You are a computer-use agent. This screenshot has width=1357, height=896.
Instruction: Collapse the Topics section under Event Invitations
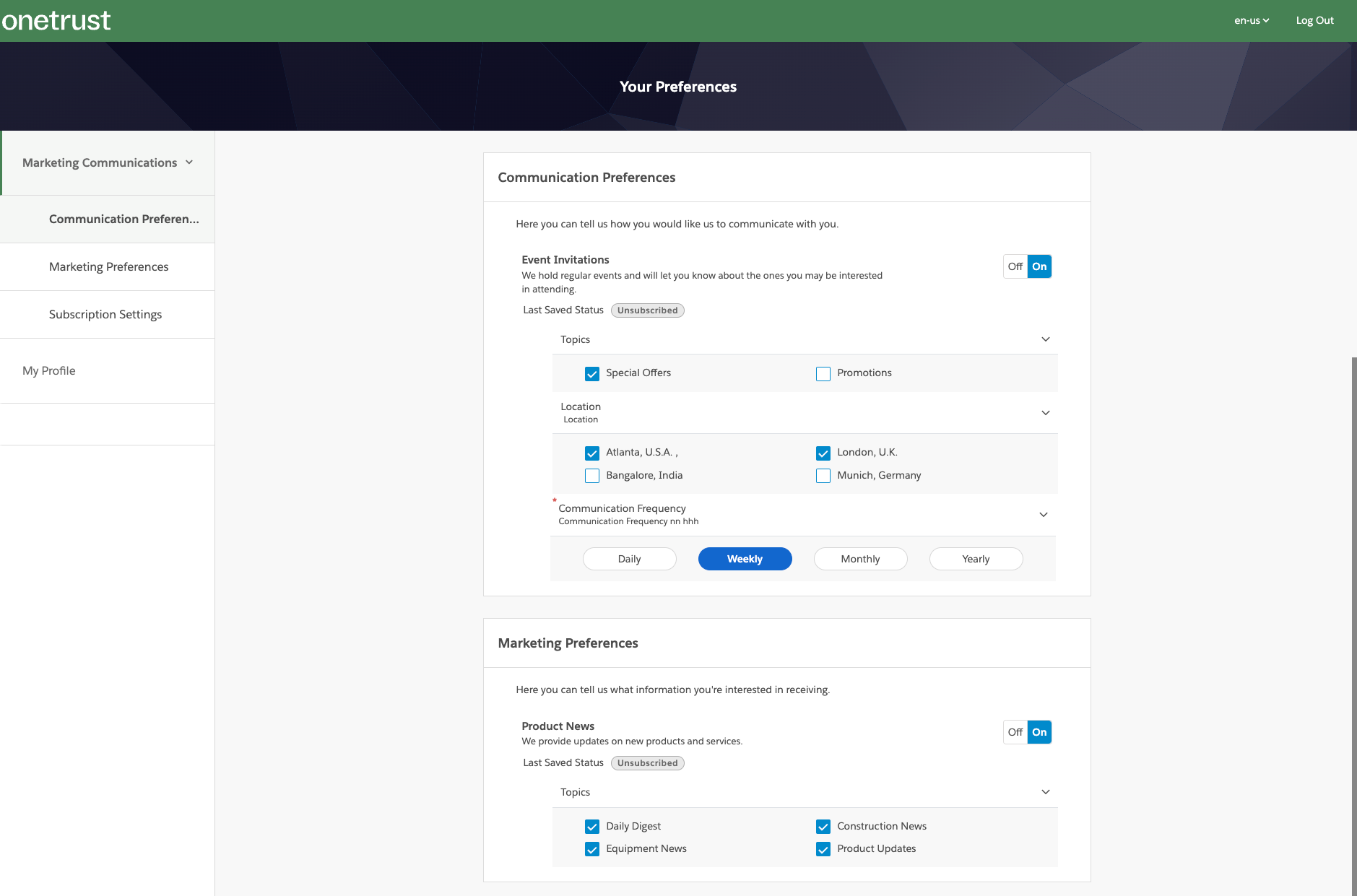tap(1045, 339)
